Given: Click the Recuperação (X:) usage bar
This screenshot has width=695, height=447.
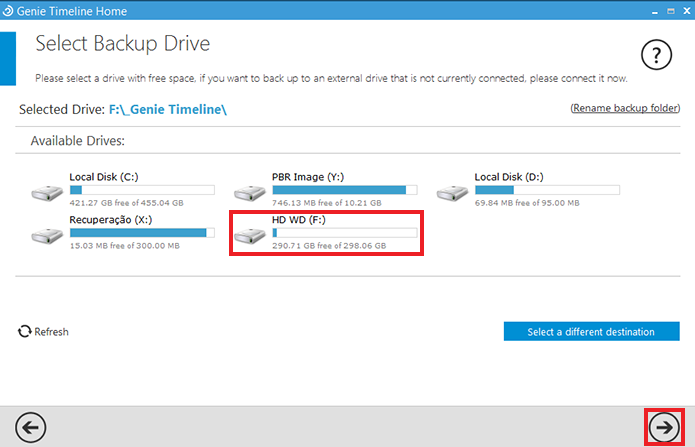Looking at the screenshot, I should click(x=142, y=232).
